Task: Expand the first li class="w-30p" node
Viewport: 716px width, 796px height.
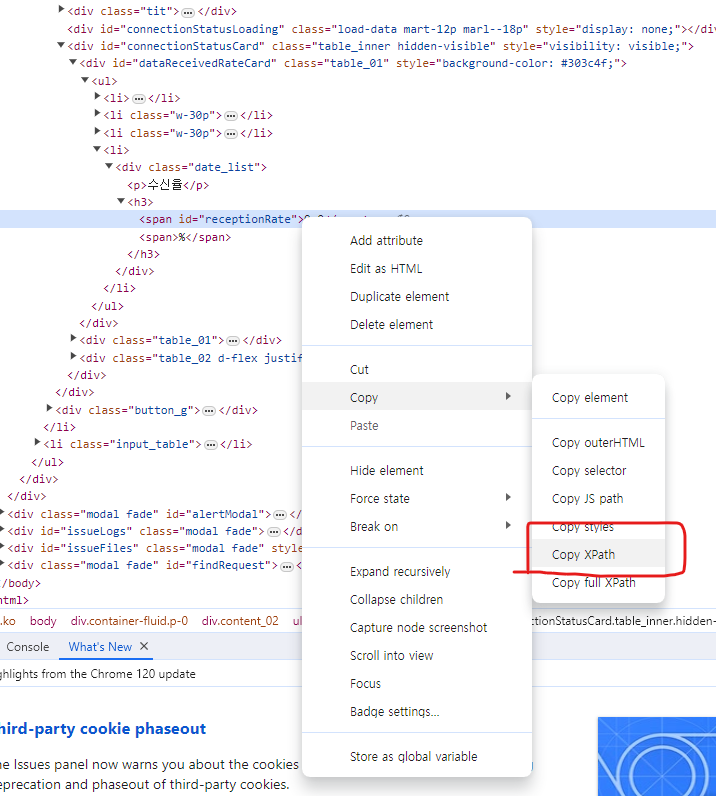Action: point(97,113)
